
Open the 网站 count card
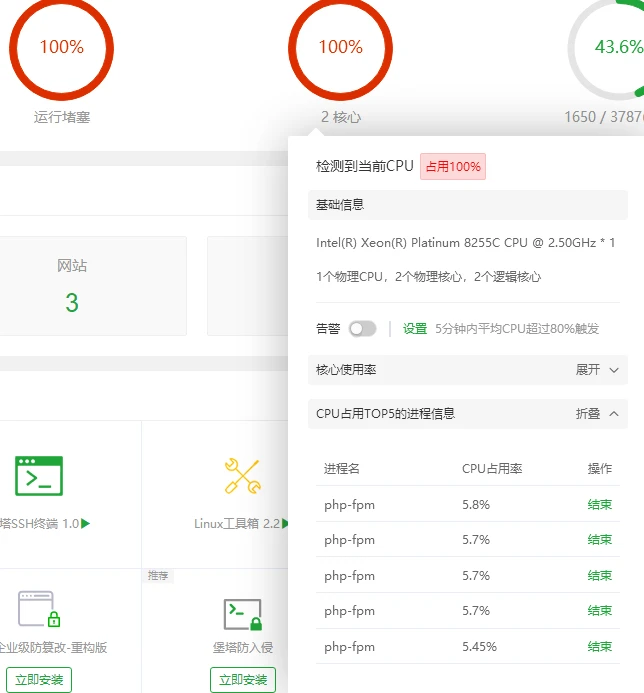[x=72, y=286]
